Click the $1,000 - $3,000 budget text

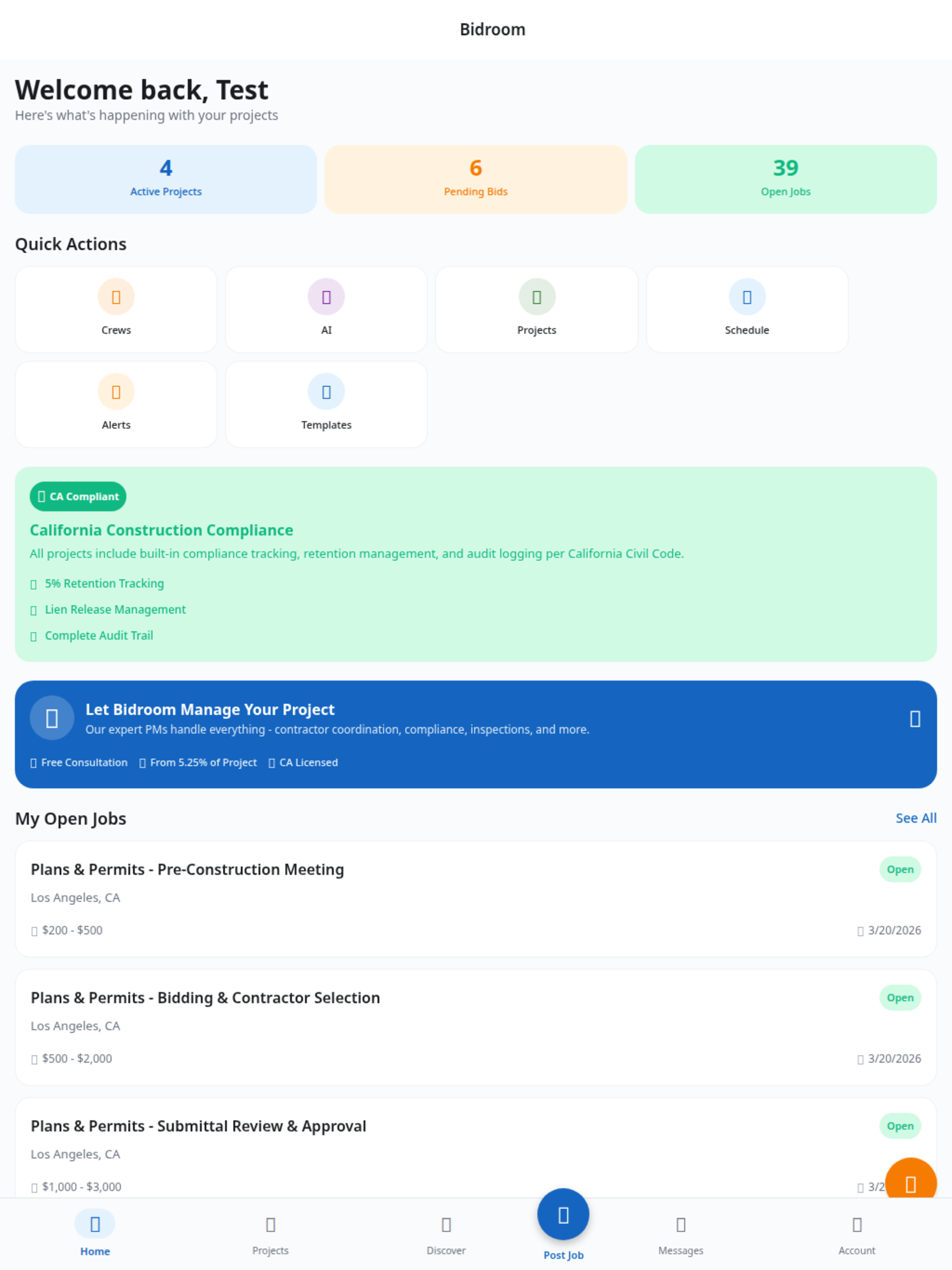[x=81, y=1187]
